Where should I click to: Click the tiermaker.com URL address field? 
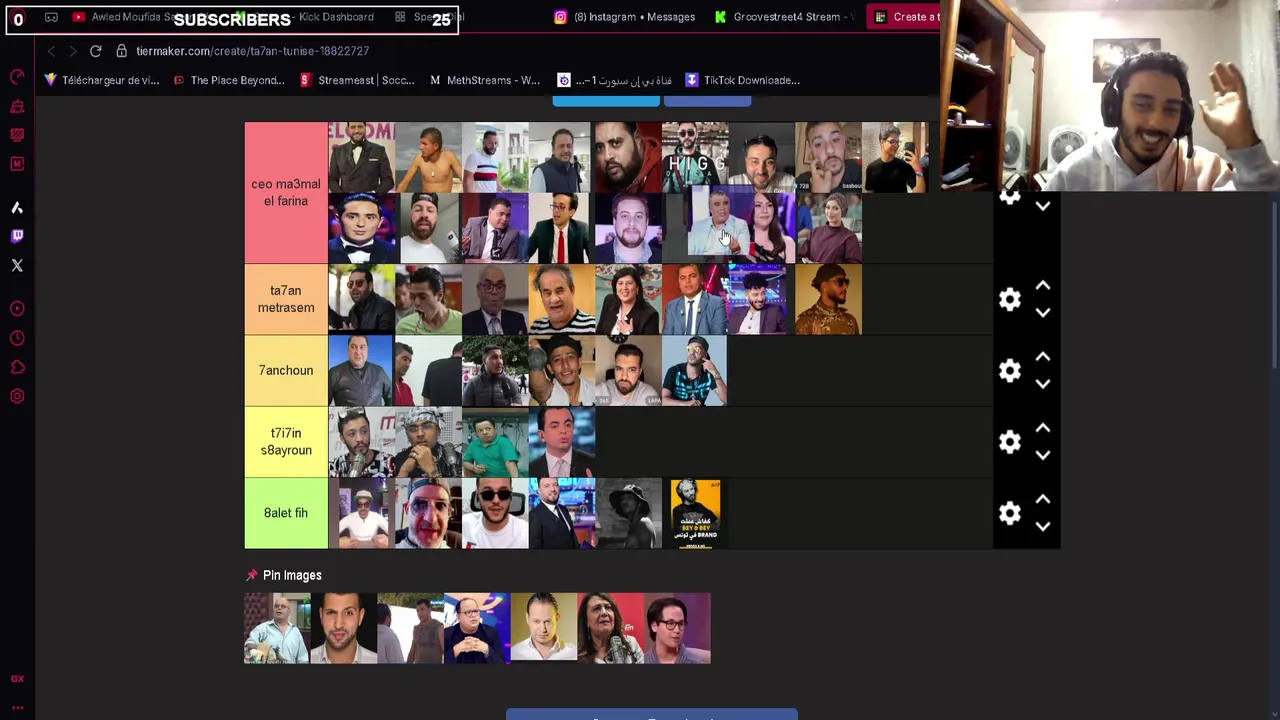coord(252,51)
